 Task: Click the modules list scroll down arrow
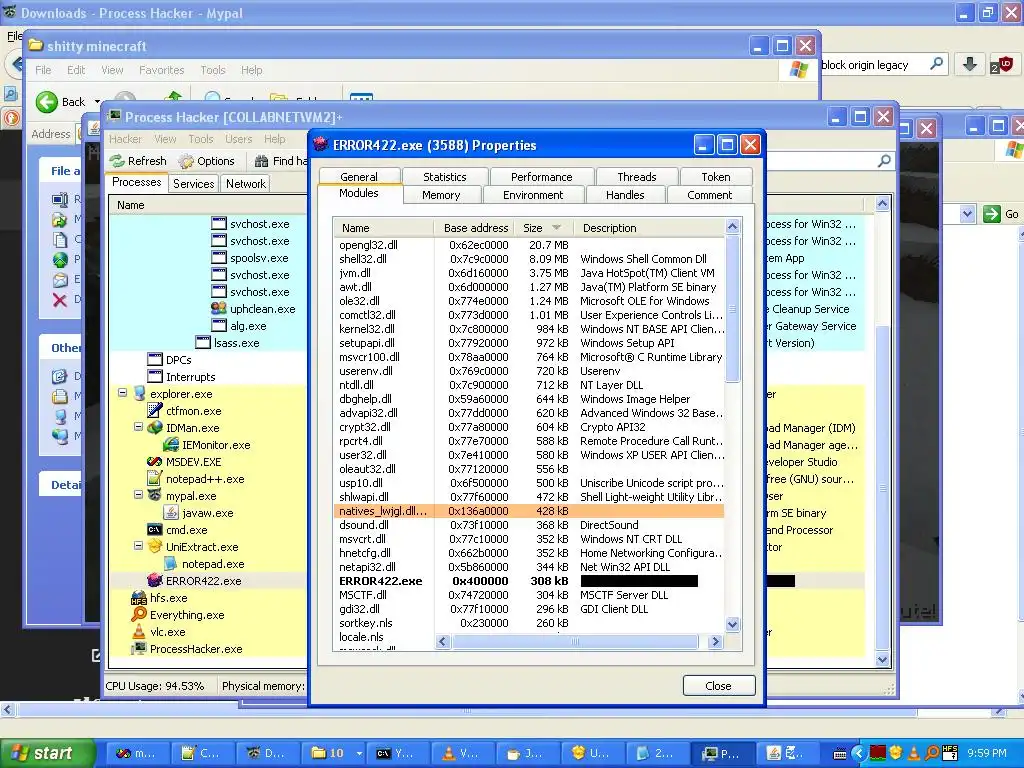(732, 624)
